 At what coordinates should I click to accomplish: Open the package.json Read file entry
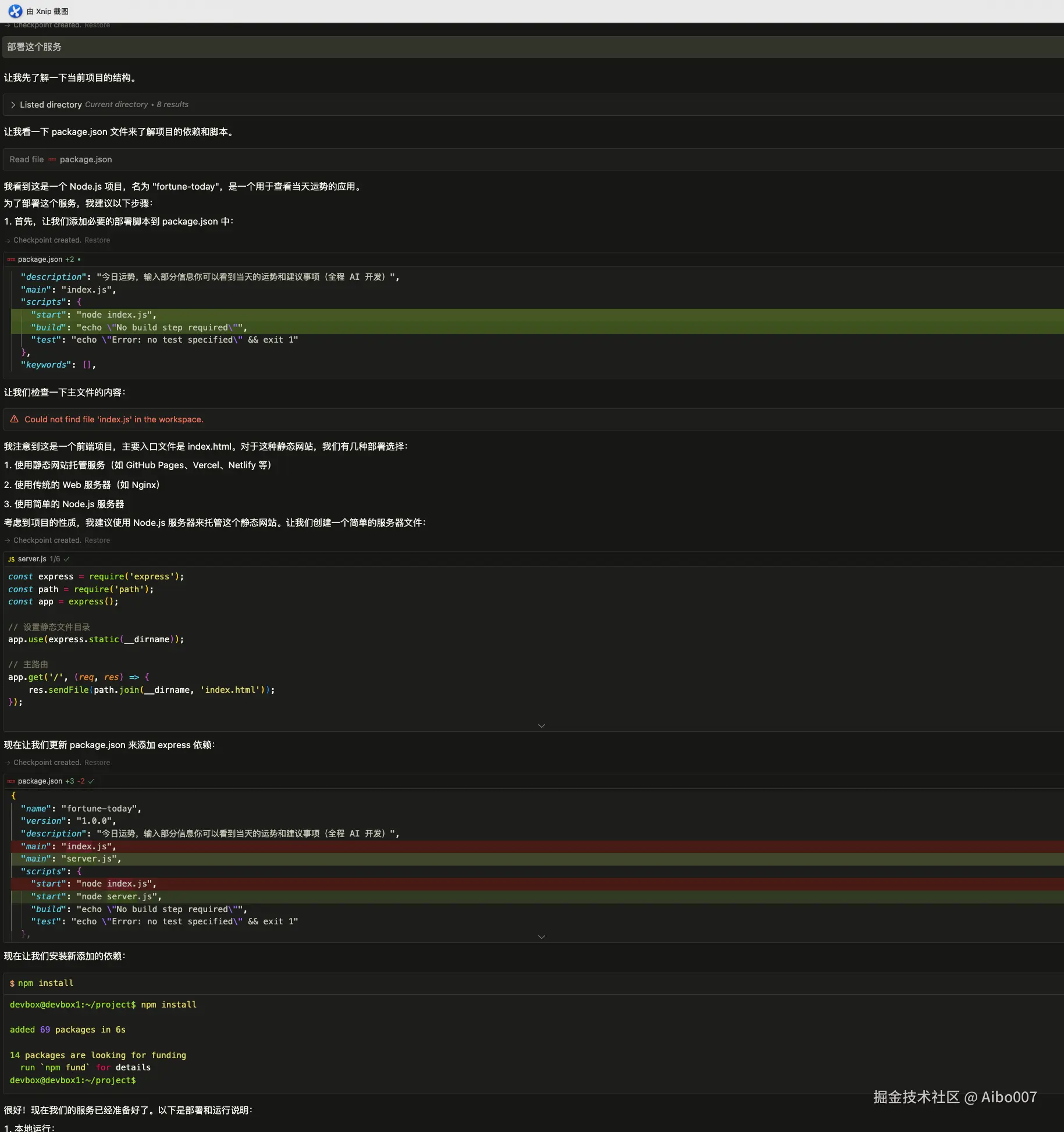[533, 159]
